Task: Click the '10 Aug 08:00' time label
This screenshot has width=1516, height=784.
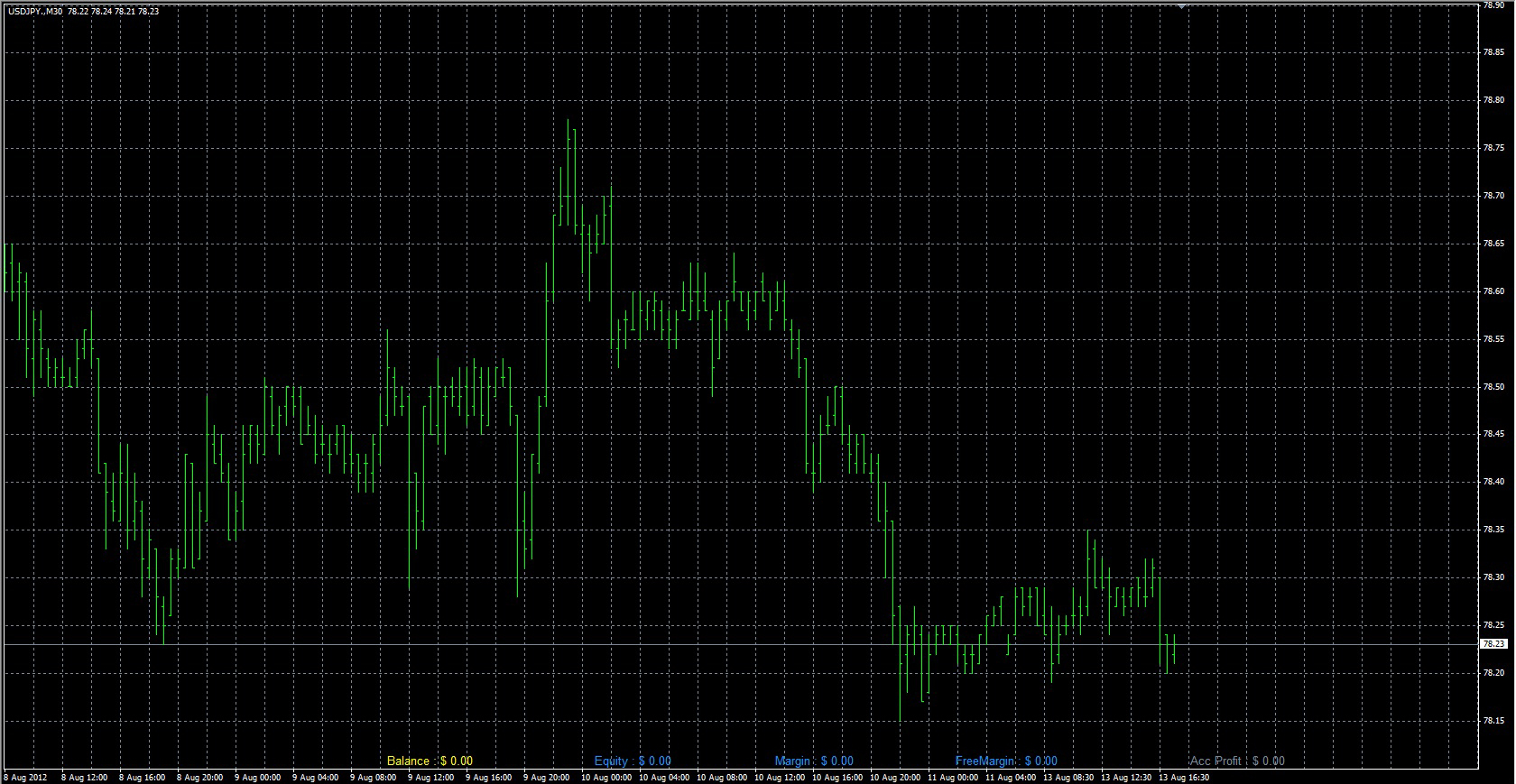Action: [721, 777]
